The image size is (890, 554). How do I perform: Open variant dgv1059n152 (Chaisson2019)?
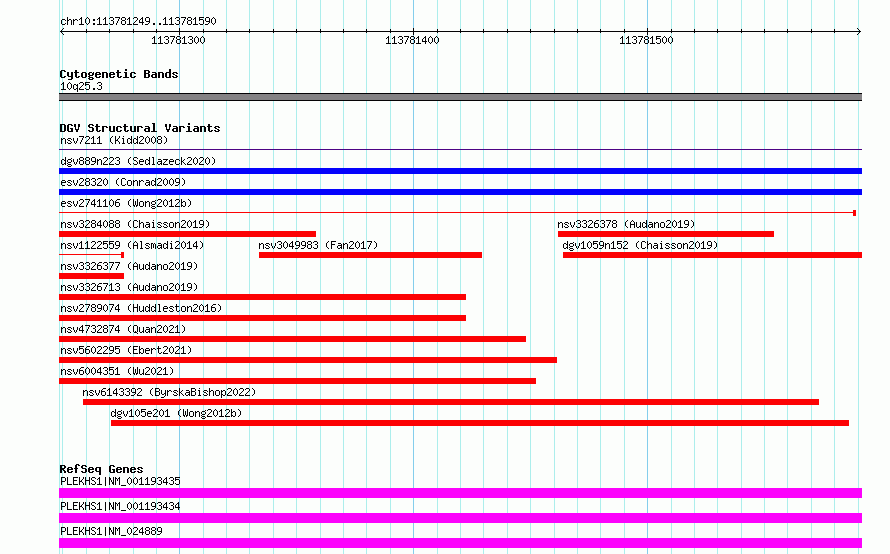tap(640, 245)
